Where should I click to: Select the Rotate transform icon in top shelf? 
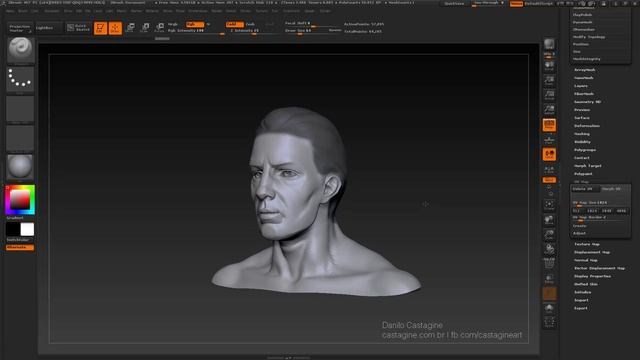(x=160, y=28)
